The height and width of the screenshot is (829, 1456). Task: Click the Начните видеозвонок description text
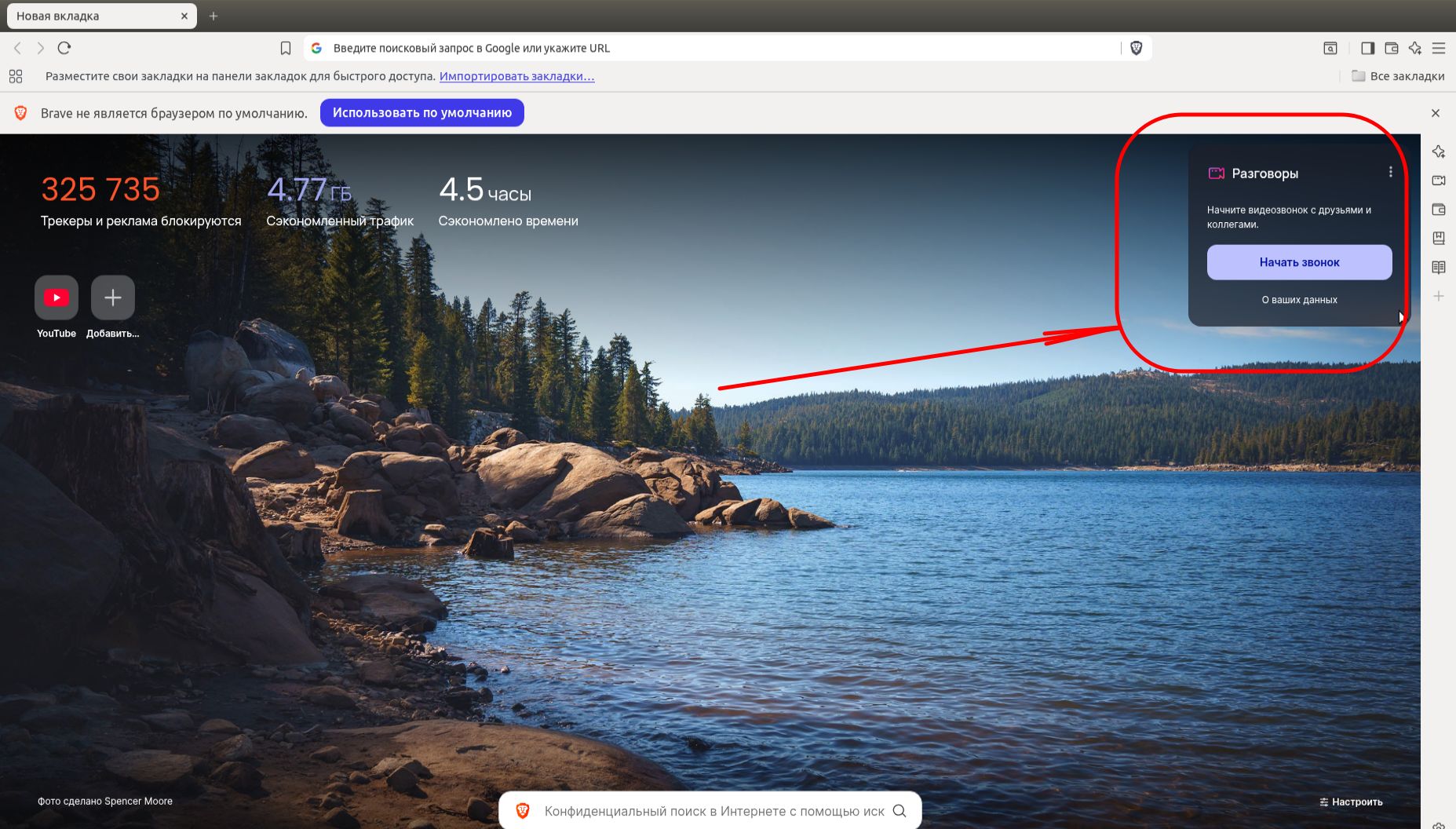tap(1290, 217)
